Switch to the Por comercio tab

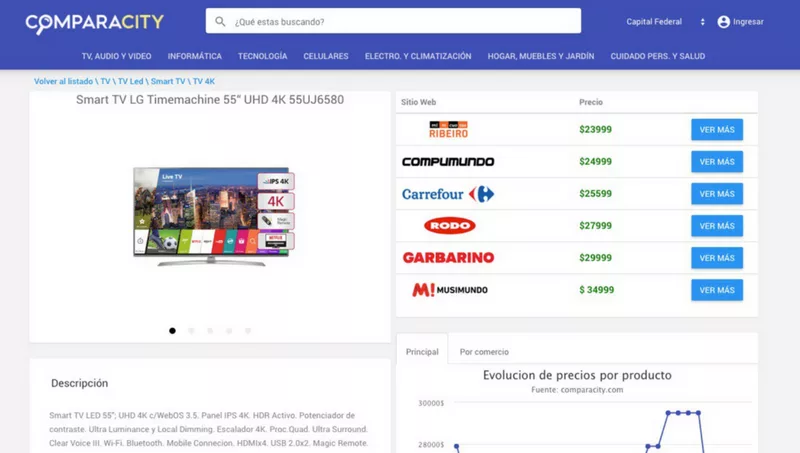click(x=484, y=352)
